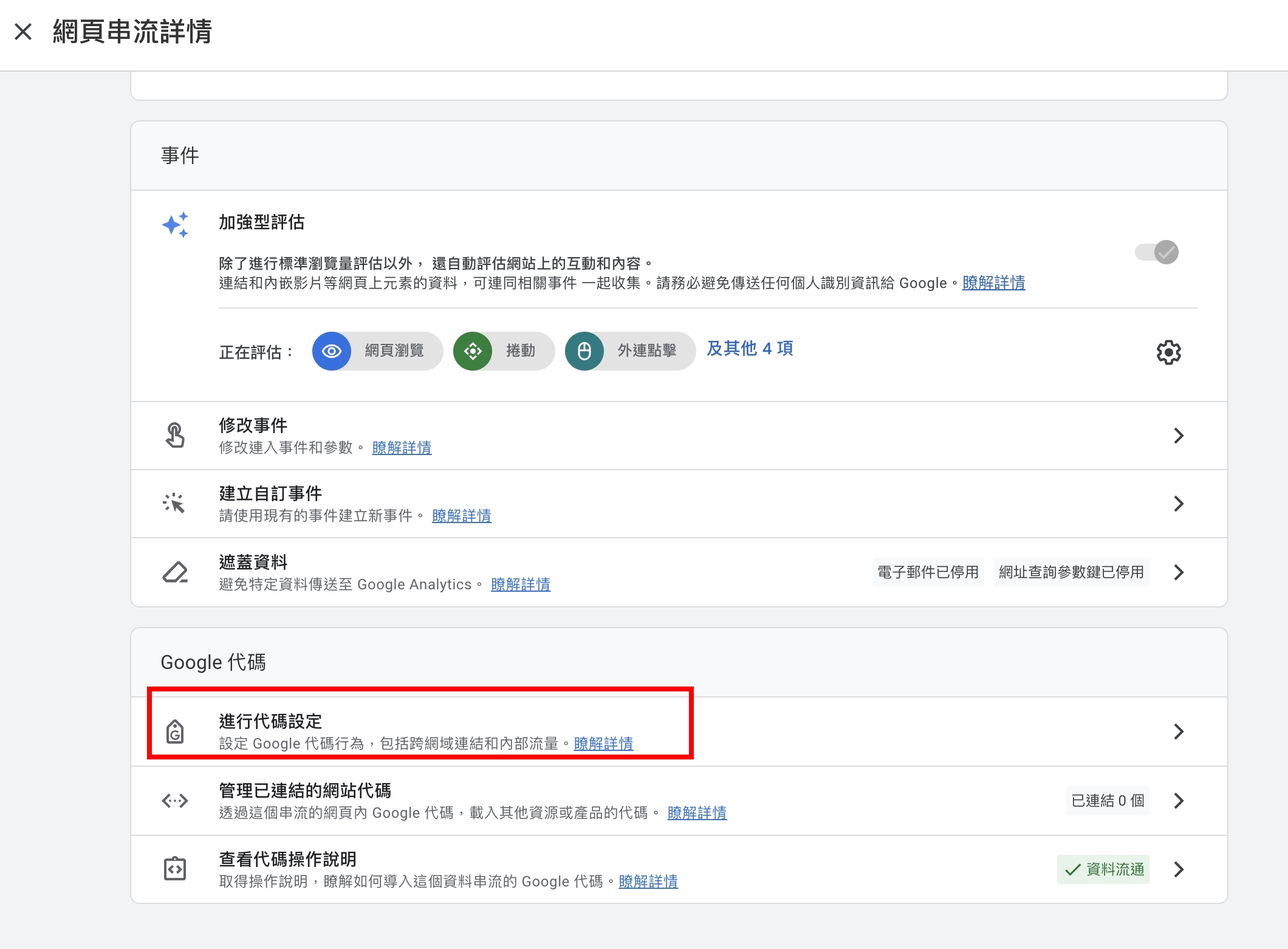Click the 查看代碼操作說明 instructions icon
The image size is (1288, 949).
[175, 869]
